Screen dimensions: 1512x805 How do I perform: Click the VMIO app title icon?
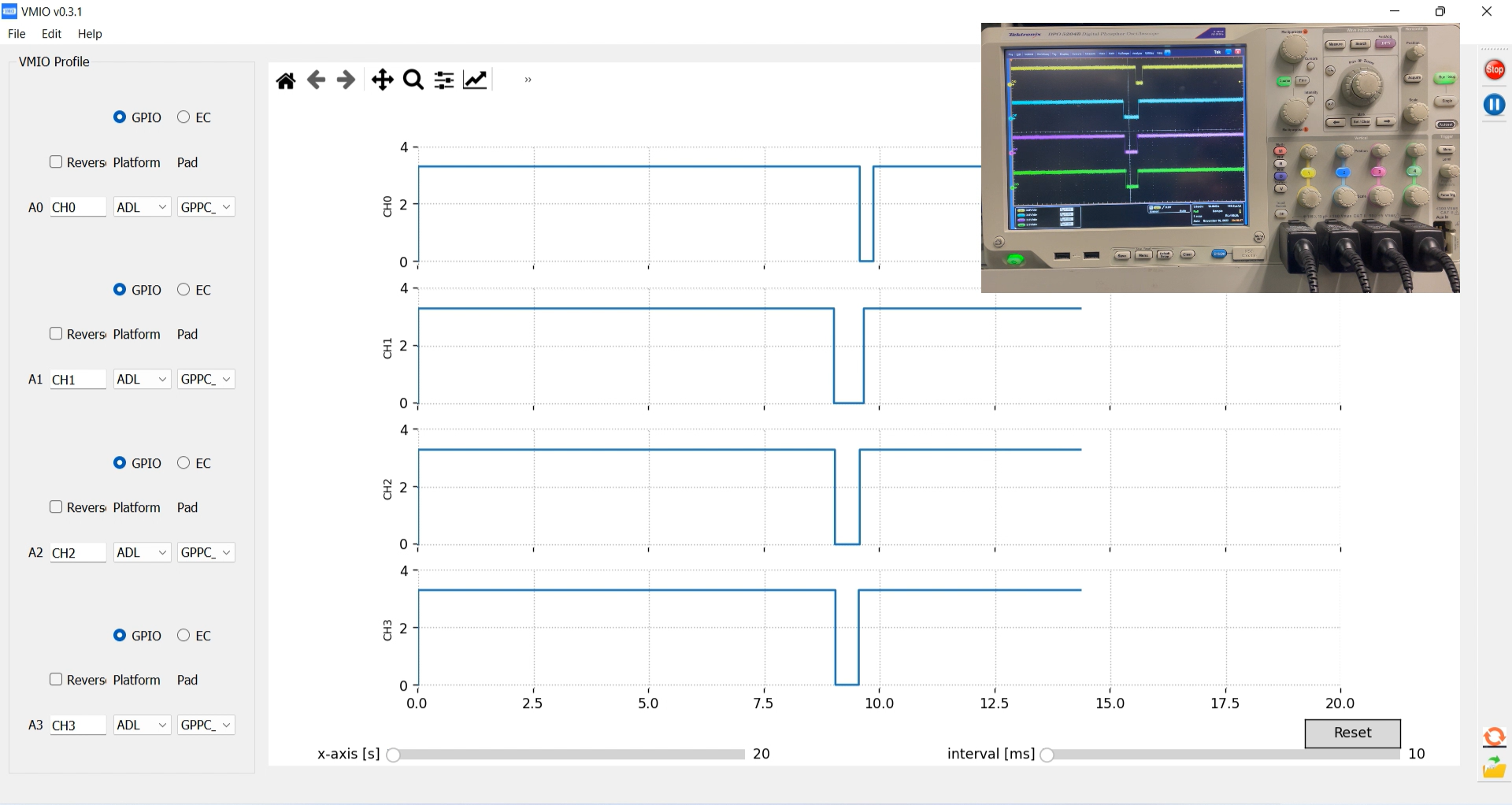(x=9, y=11)
